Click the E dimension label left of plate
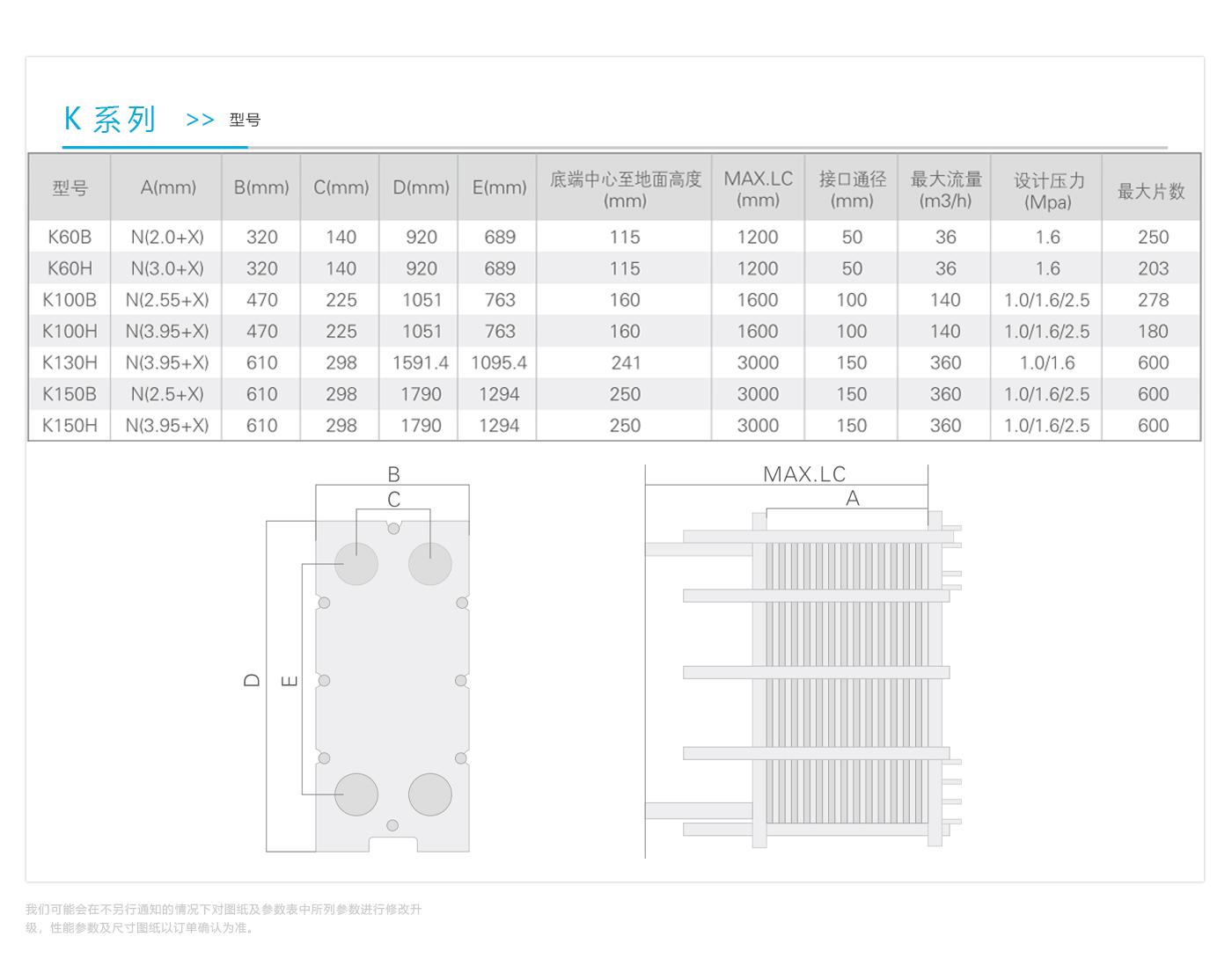 [x=289, y=680]
